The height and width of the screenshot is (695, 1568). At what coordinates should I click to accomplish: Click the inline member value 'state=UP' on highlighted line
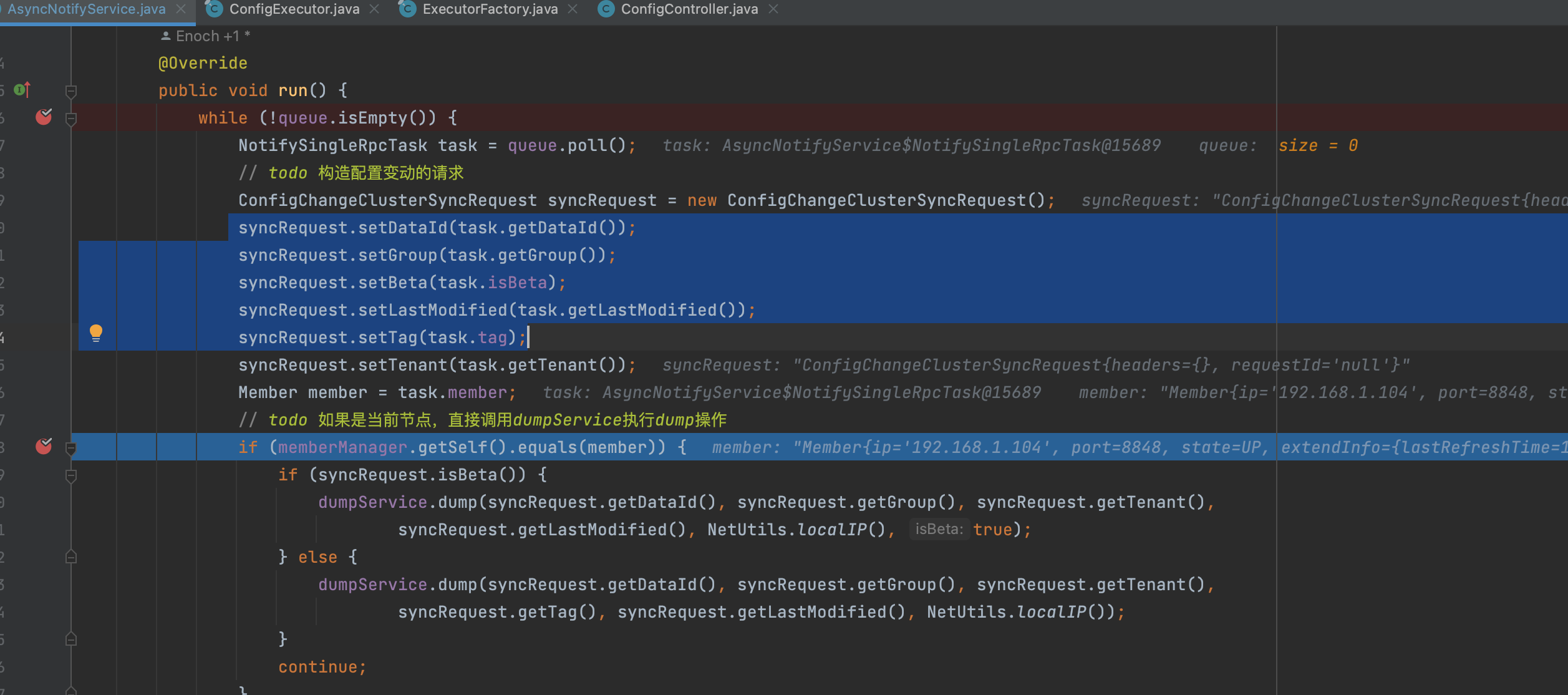1221,447
